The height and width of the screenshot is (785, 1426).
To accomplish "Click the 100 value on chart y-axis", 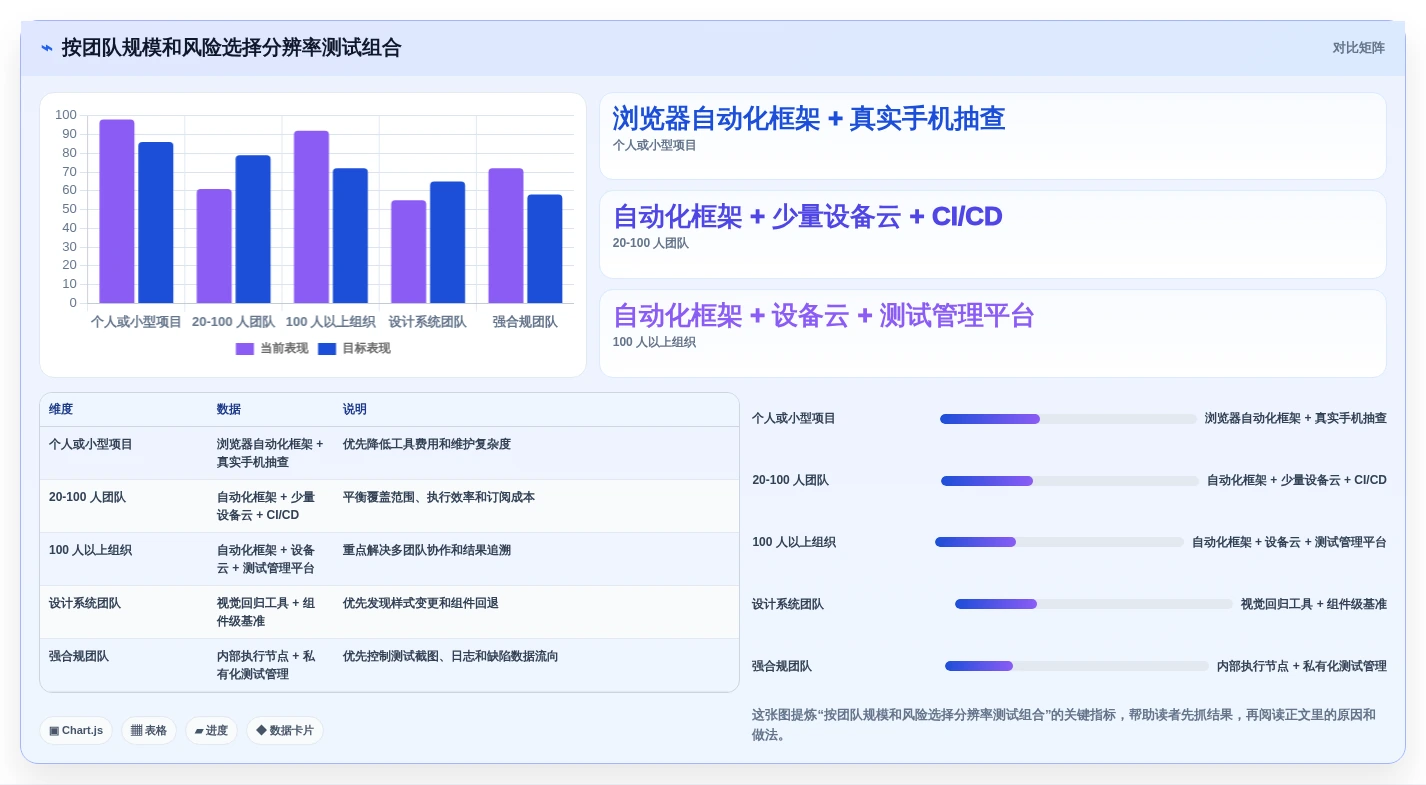I will tap(66, 115).
